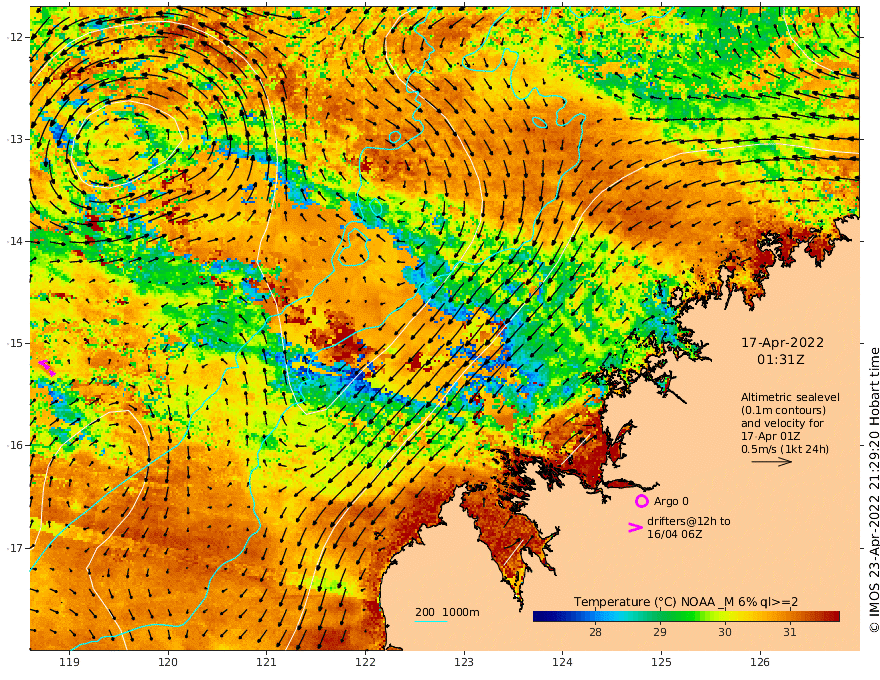
Task: Click longitude axis label 126
Action: click(760, 662)
